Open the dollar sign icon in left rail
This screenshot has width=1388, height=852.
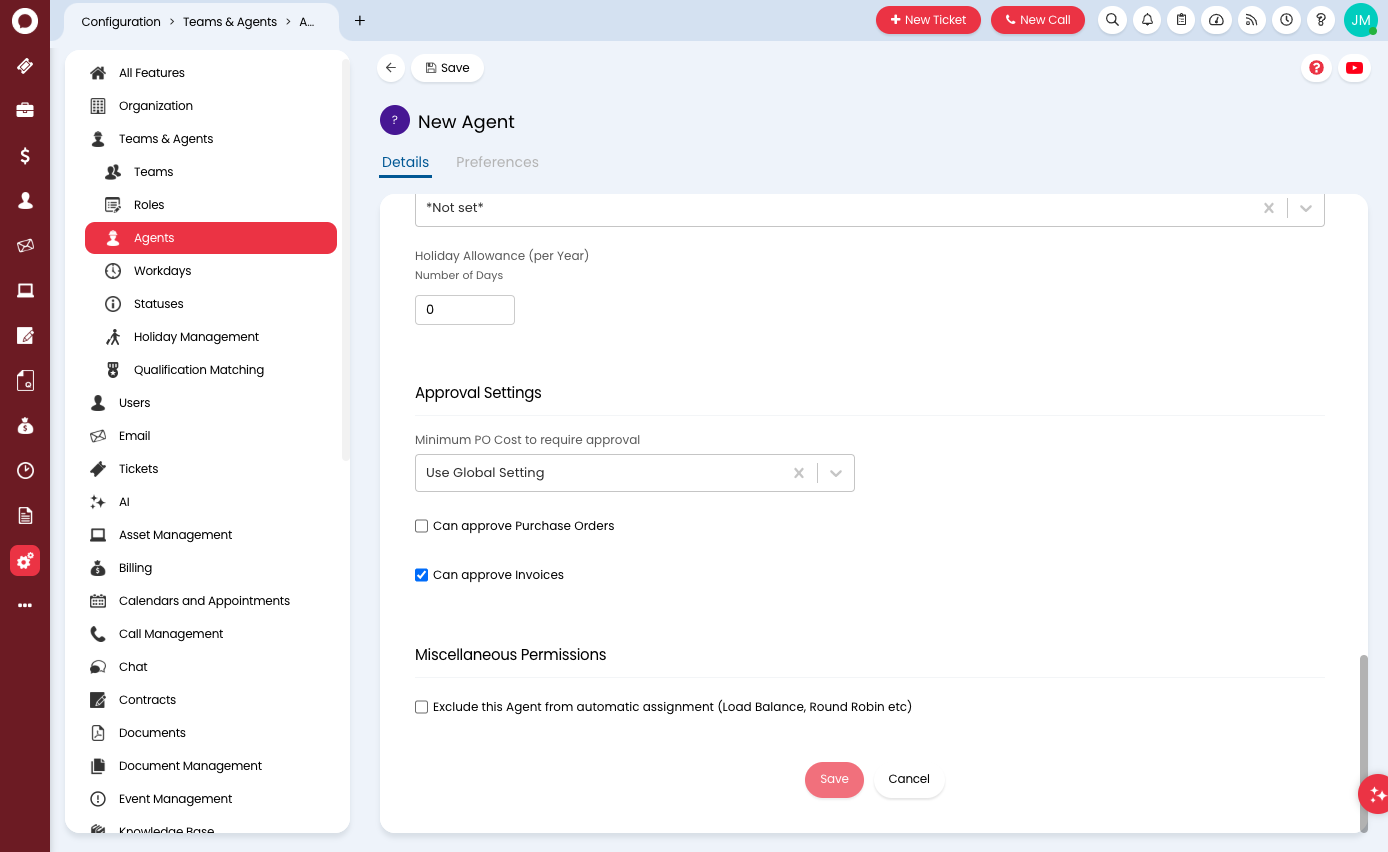point(25,155)
